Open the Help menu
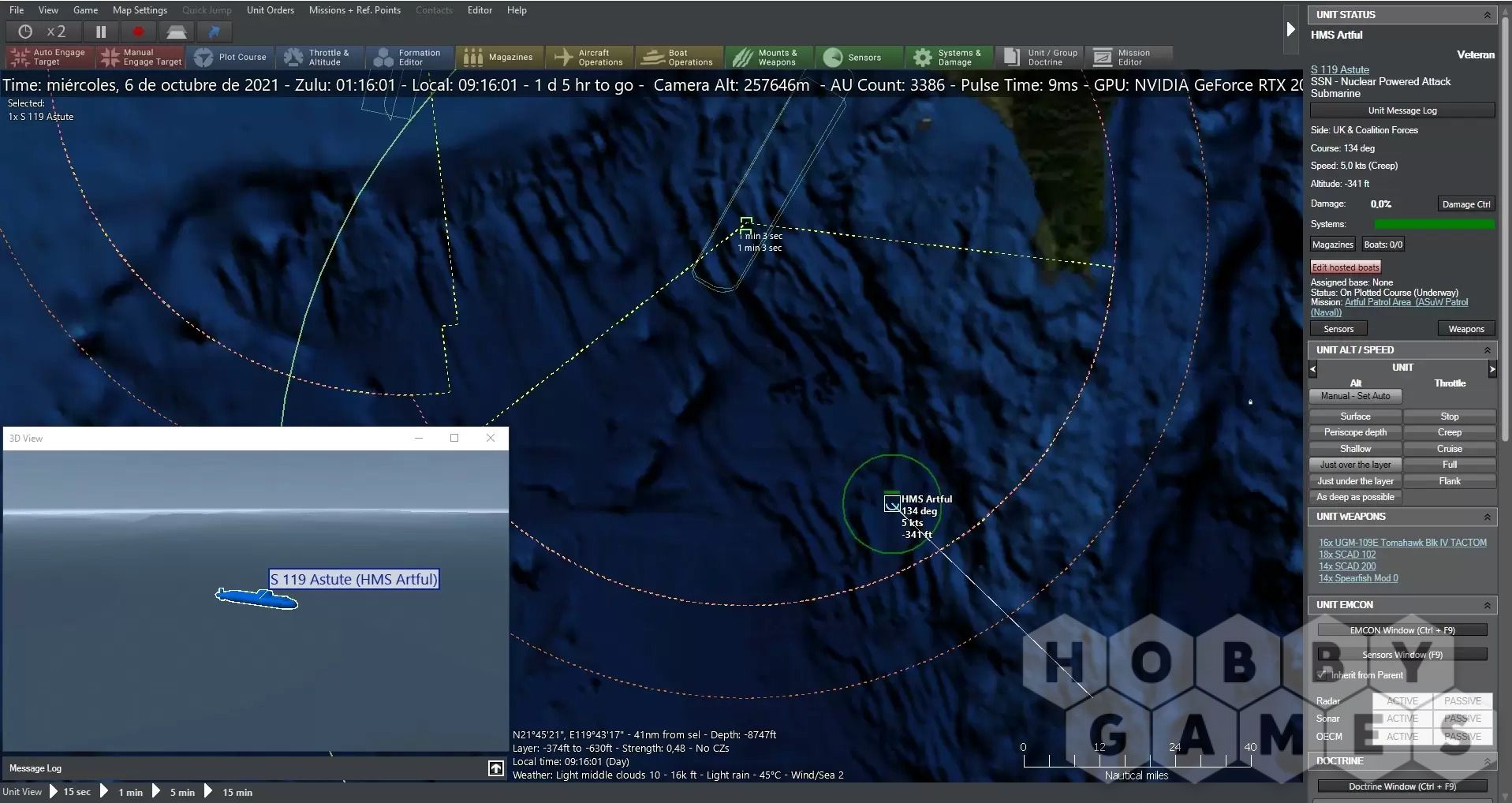1512x803 pixels. (x=517, y=10)
